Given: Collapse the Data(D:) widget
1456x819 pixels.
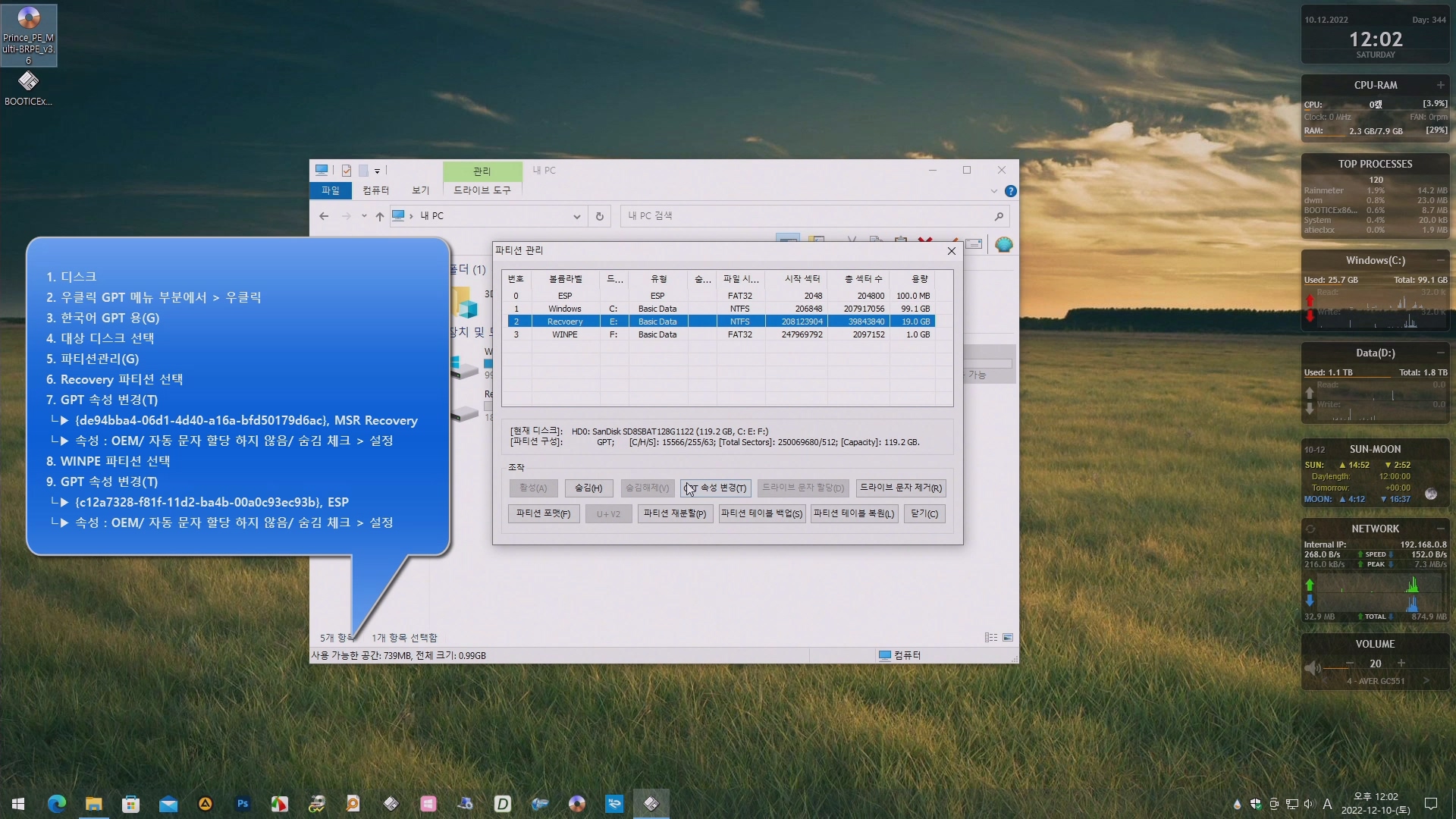Looking at the screenshot, I should coord(1440,353).
